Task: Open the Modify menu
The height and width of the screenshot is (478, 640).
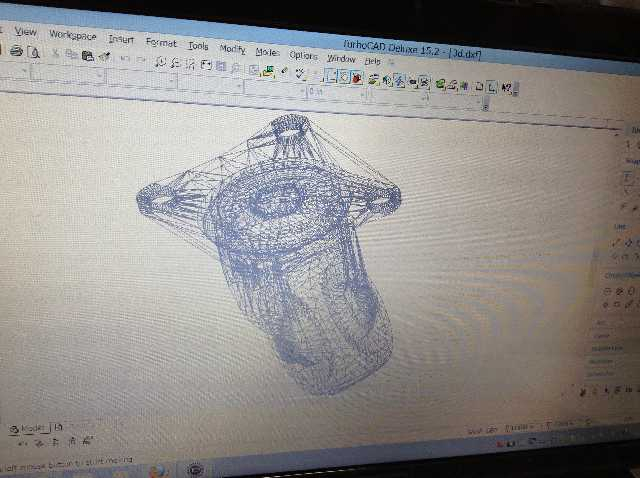Action: [x=232, y=49]
